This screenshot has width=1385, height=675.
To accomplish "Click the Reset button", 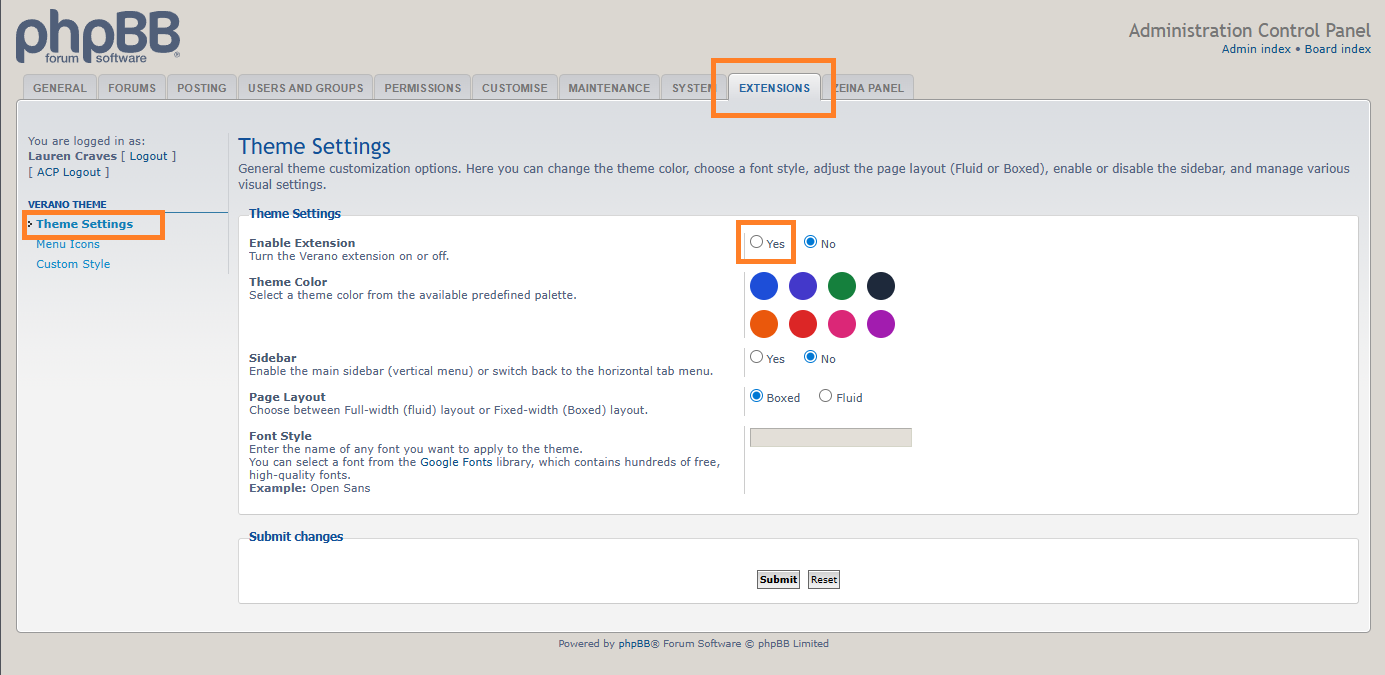I will (x=824, y=579).
